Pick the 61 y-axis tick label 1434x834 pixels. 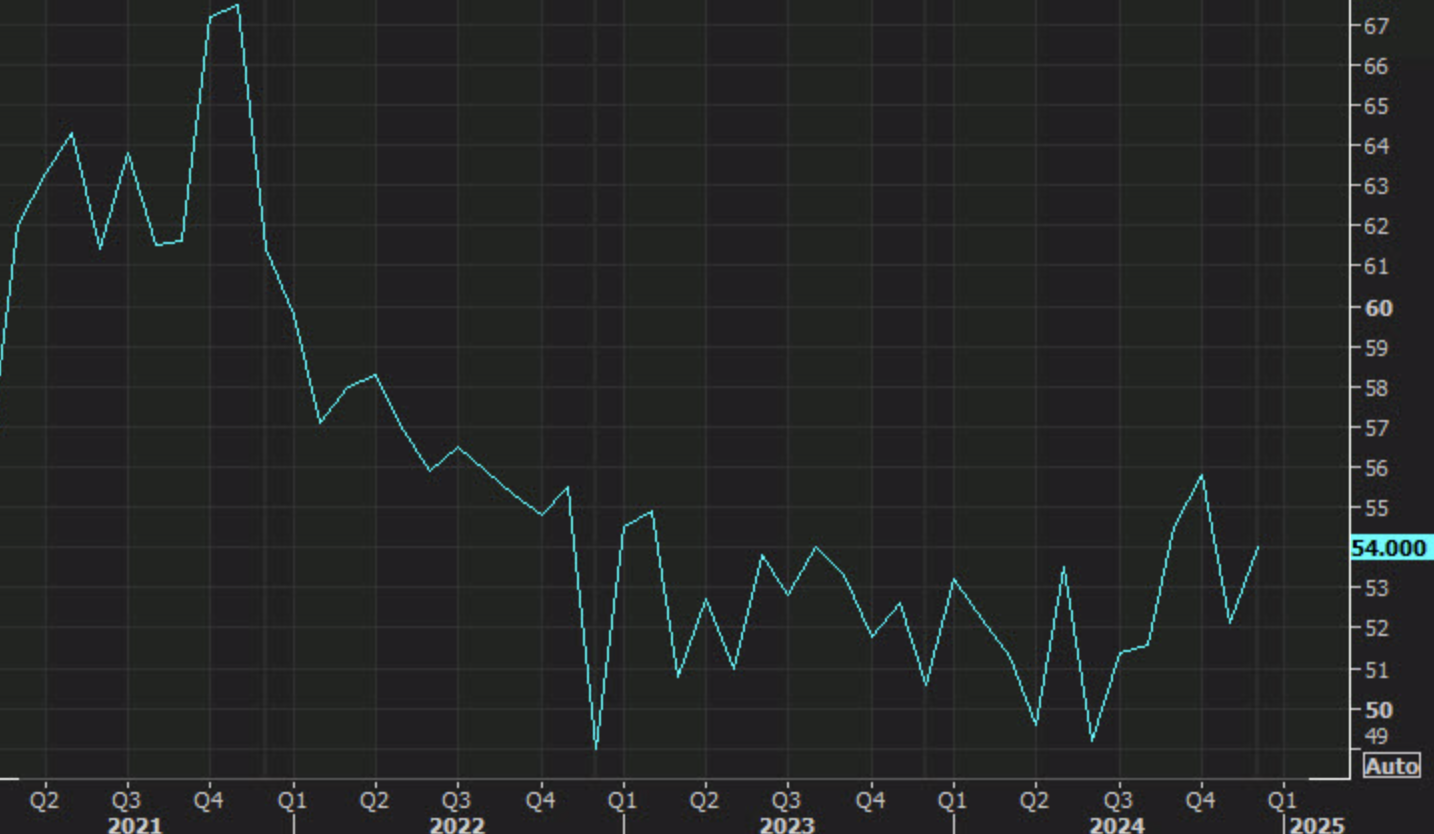[x=1376, y=266]
